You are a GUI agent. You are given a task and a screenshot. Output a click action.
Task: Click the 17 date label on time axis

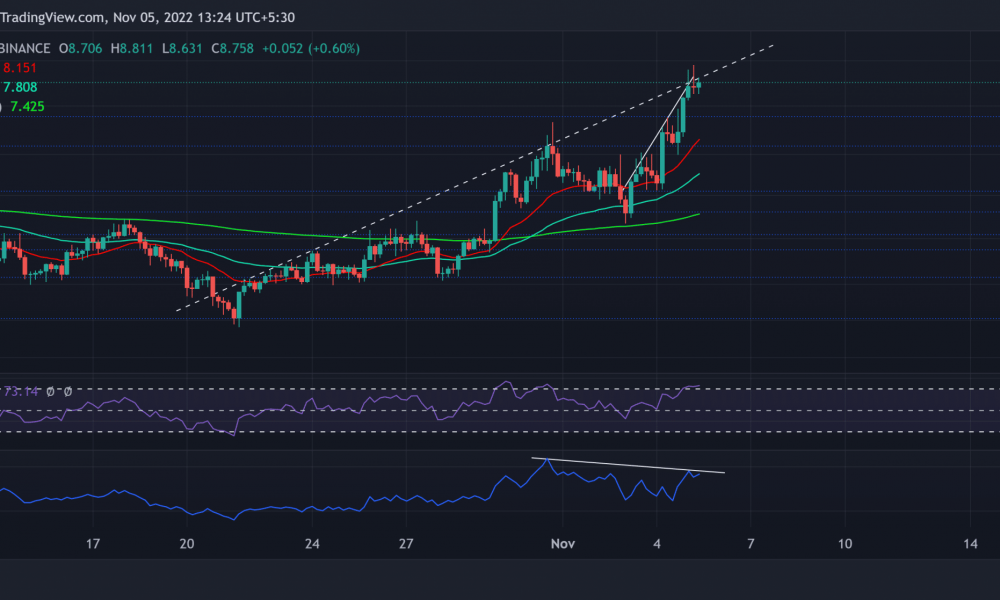tap(93, 544)
